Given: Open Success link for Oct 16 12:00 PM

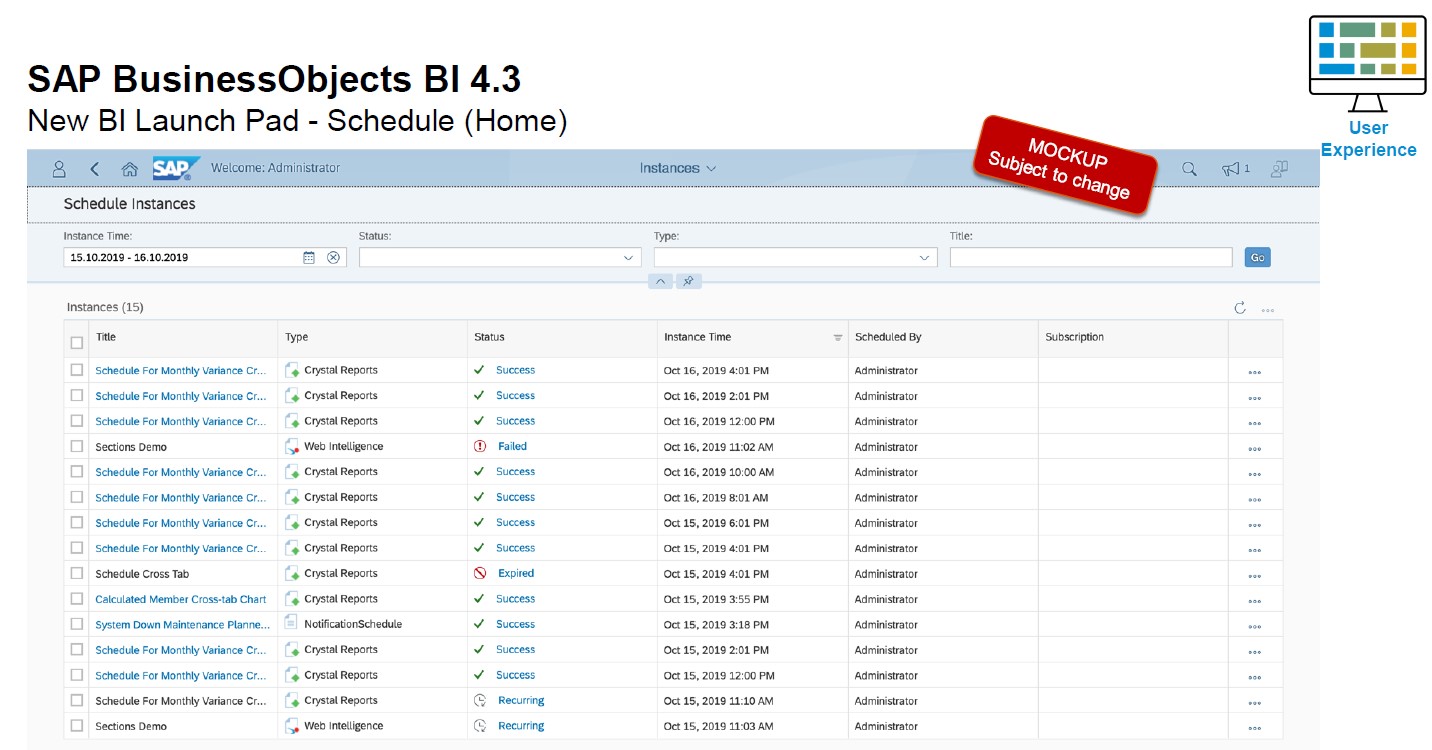Looking at the screenshot, I should 515,421.
